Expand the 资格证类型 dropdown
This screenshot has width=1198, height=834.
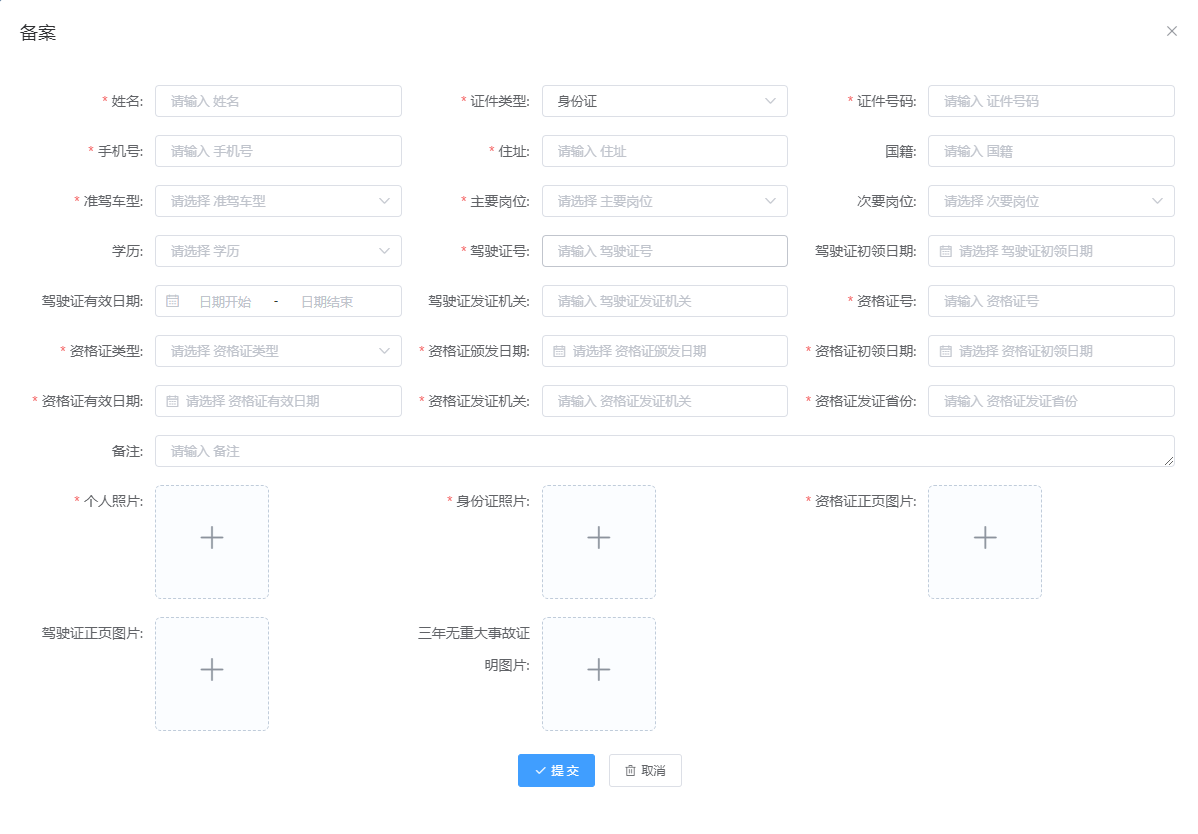tap(278, 351)
